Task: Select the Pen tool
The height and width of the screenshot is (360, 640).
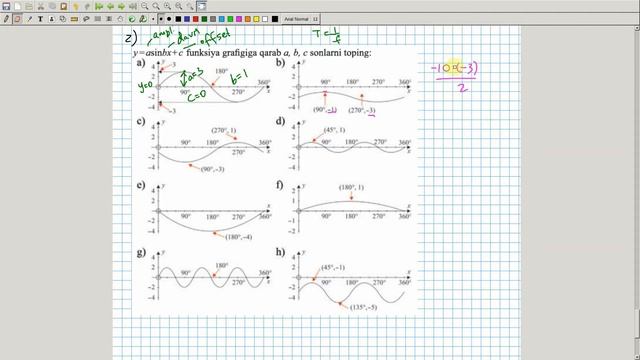Action: pyautogui.click(x=6, y=19)
